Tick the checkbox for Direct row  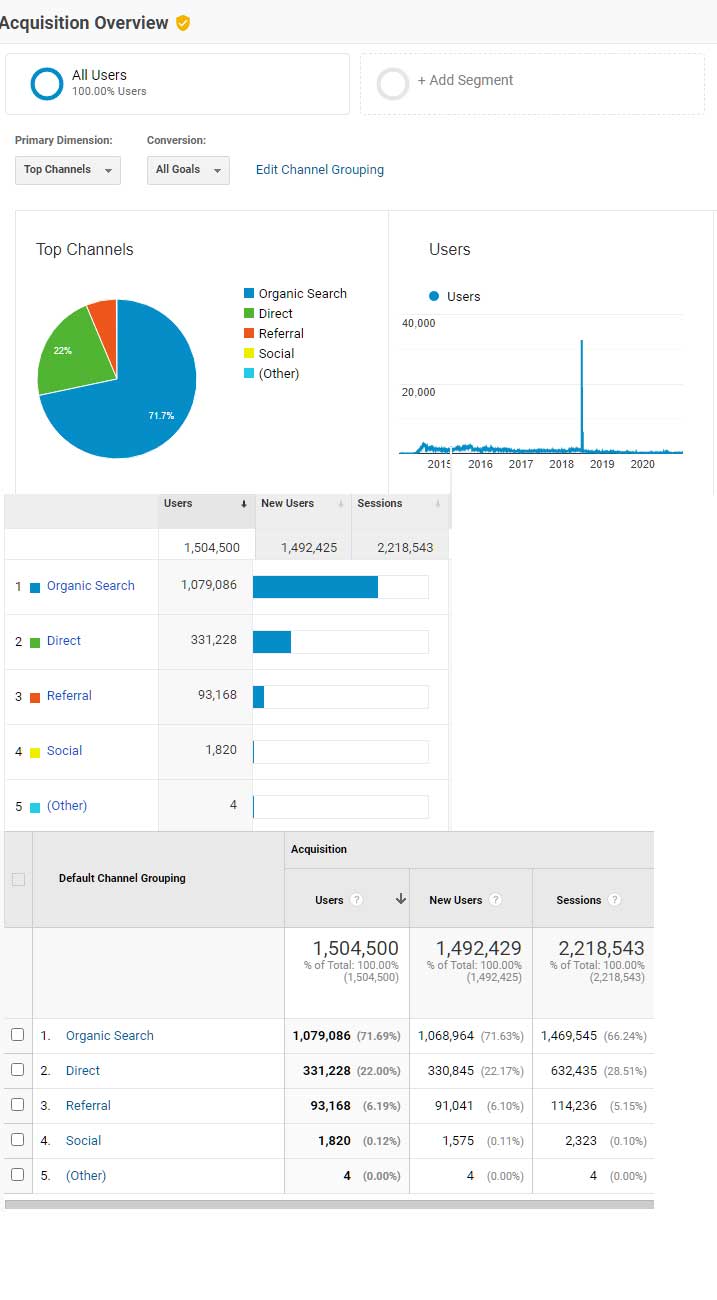click(x=17, y=1070)
